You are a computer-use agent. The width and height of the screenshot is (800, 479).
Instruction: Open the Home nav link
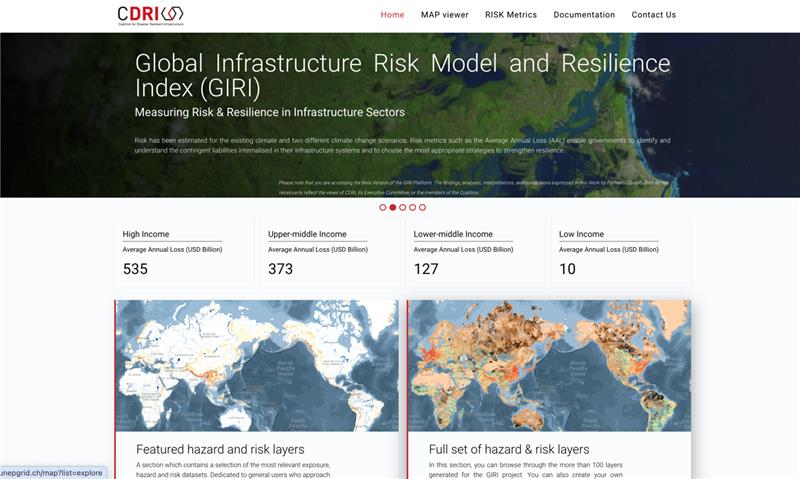392,15
